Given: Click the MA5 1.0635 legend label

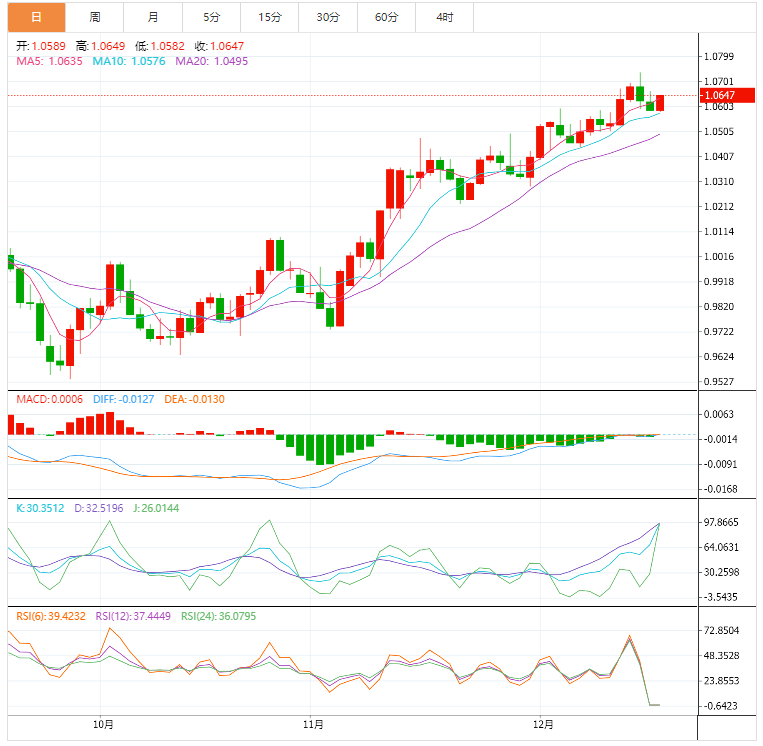Looking at the screenshot, I should coord(50,61).
